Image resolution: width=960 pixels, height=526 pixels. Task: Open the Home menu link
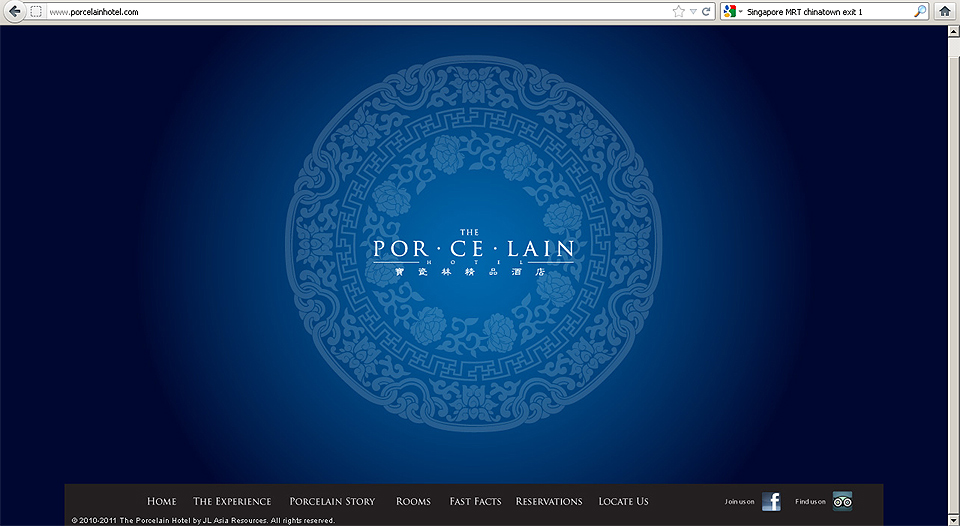point(162,502)
